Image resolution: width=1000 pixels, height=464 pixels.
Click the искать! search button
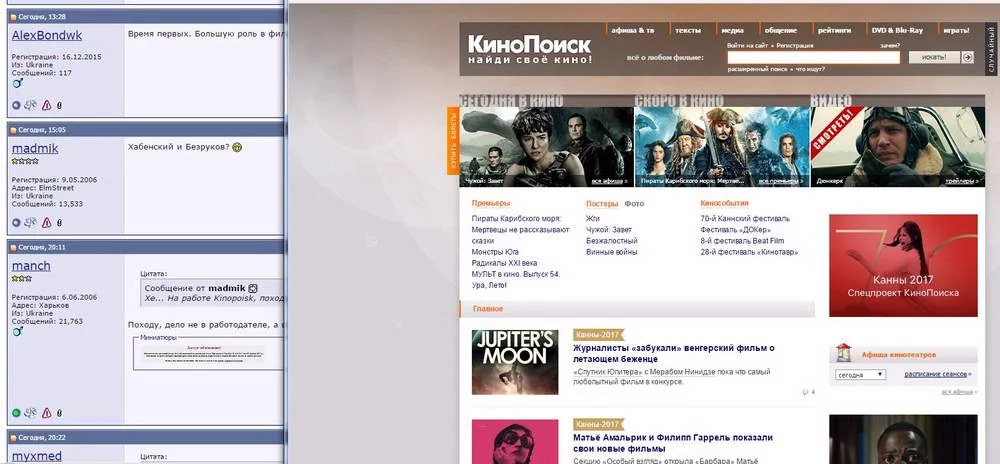[x=934, y=57]
